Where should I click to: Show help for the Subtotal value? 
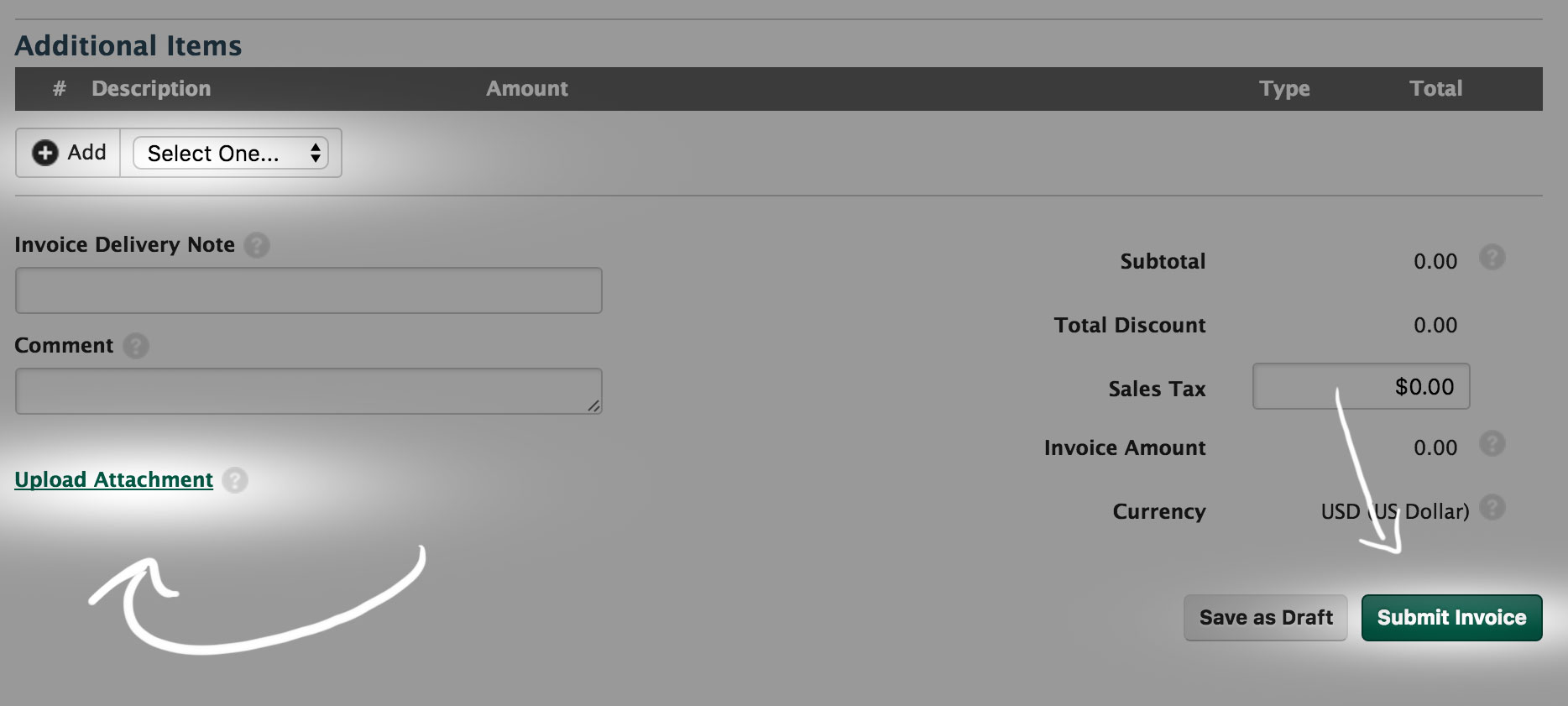coord(1492,257)
